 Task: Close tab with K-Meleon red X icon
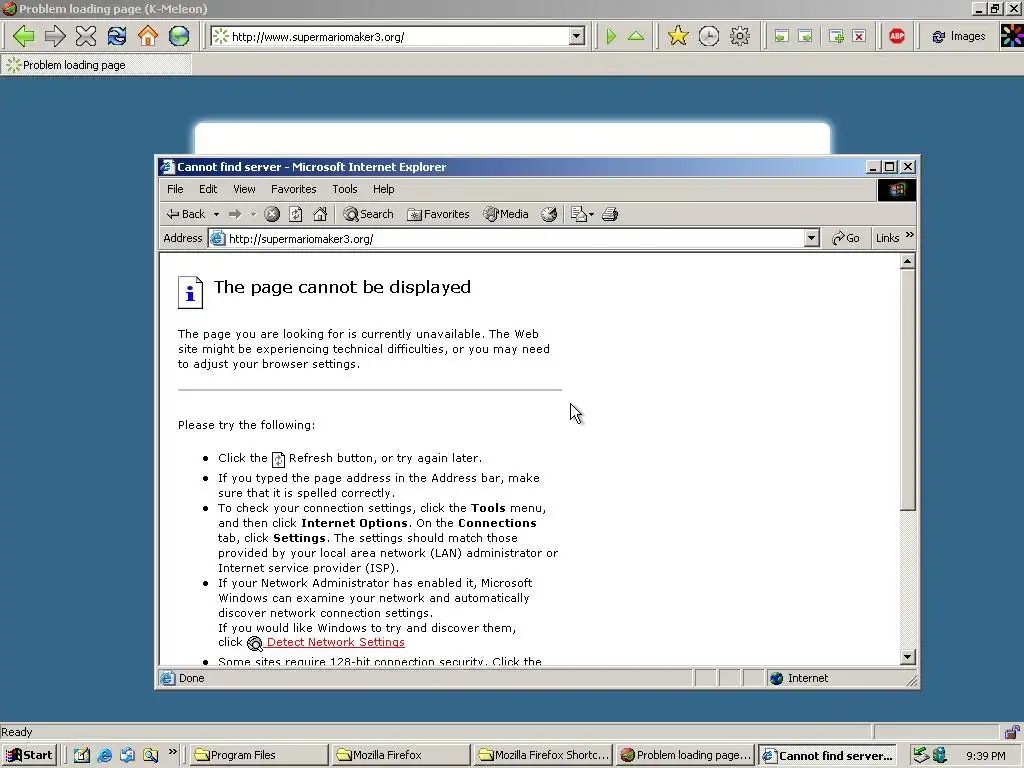[x=859, y=37]
